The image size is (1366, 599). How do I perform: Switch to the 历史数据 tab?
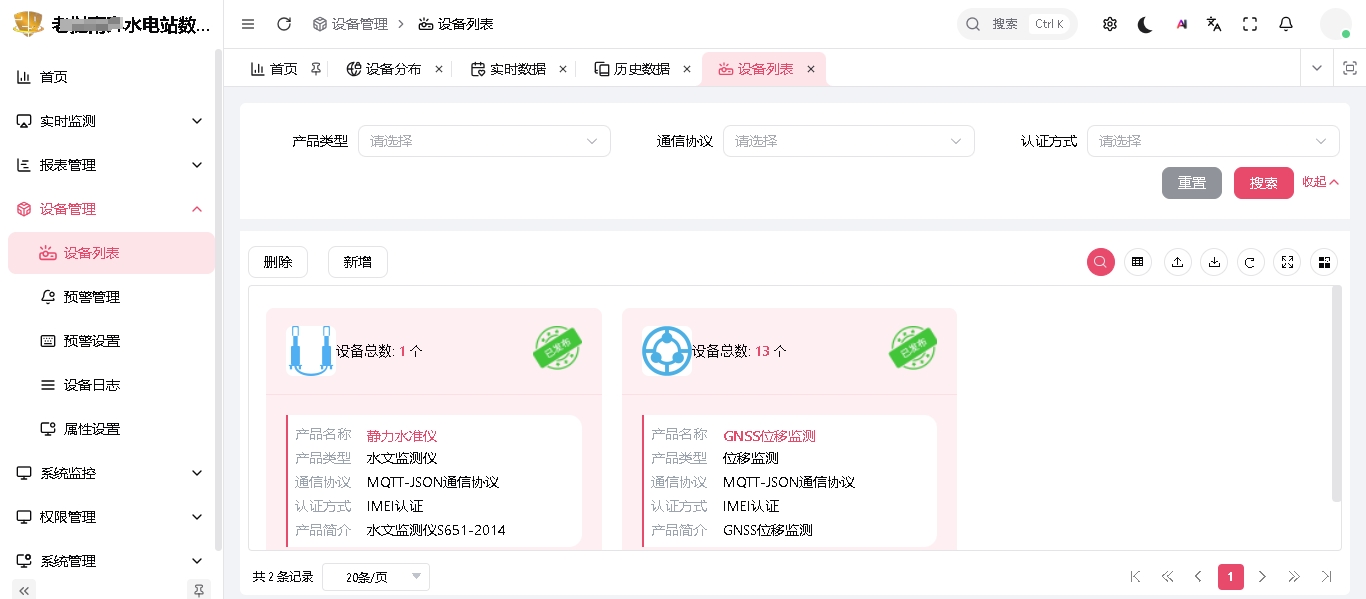pyautogui.click(x=641, y=69)
